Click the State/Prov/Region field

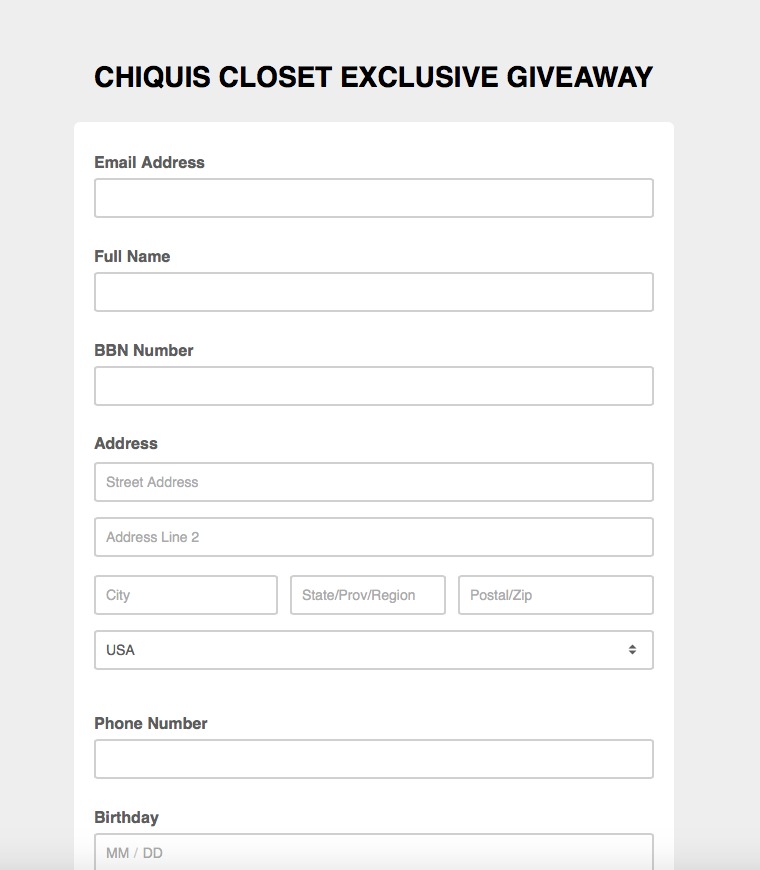[x=367, y=595]
